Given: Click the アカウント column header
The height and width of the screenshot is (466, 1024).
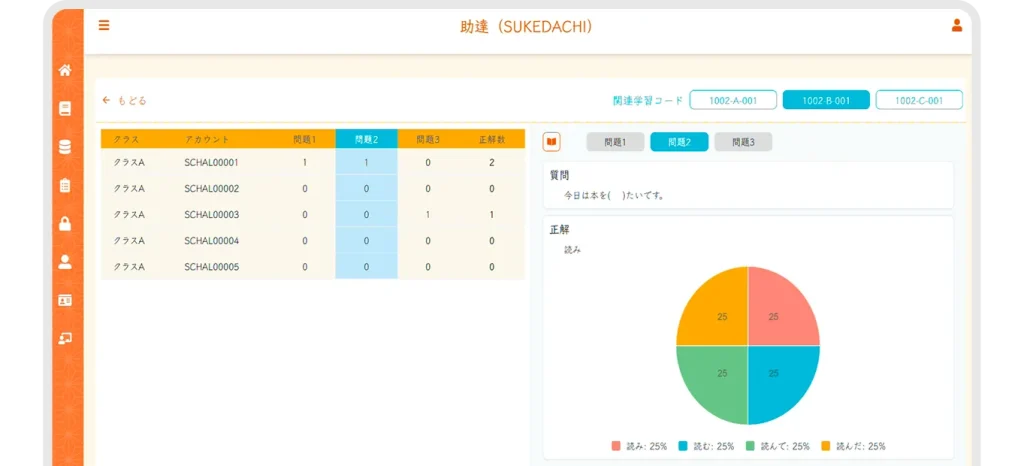Looking at the screenshot, I should point(207,139).
